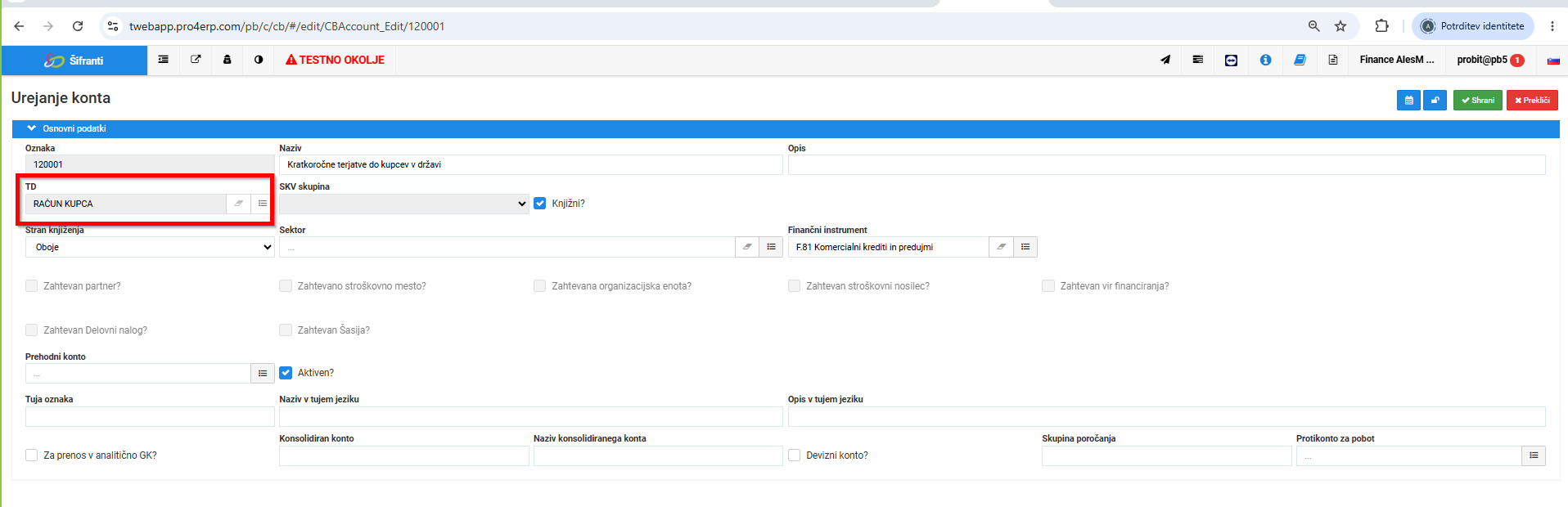Open Finančni instrument lookup list icon
1568x507 pixels.
(x=1025, y=247)
